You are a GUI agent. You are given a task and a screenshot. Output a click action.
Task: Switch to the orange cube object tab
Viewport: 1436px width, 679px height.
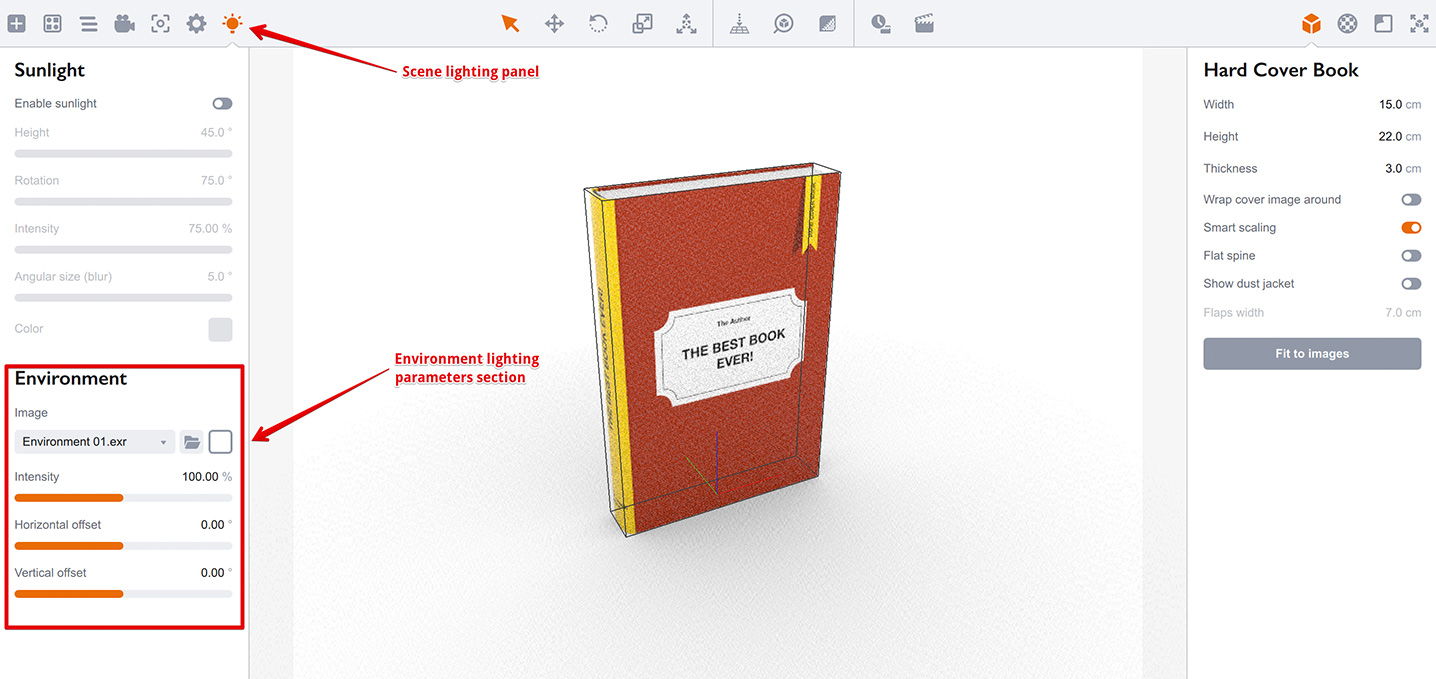[x=1311, y=24]
